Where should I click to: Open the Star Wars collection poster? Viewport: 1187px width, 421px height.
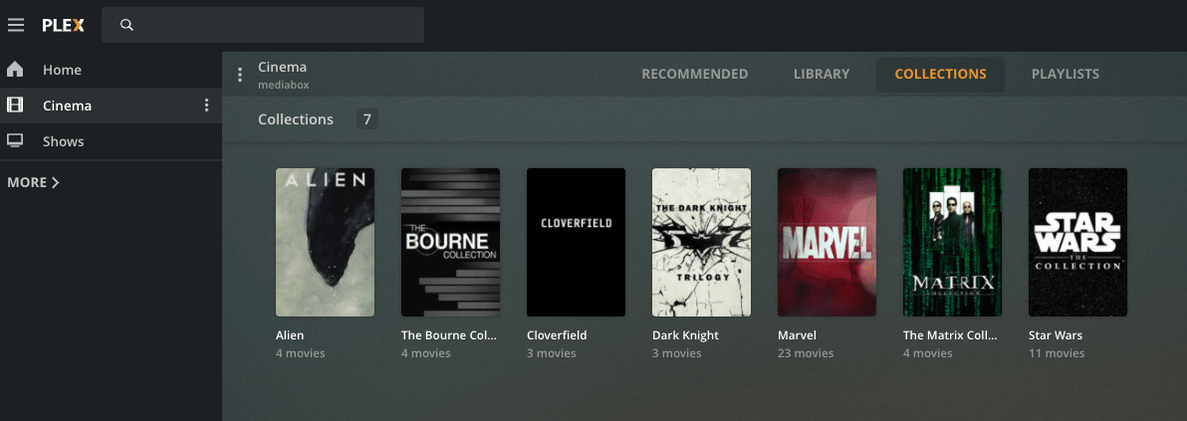click(x=1078, y=242)
